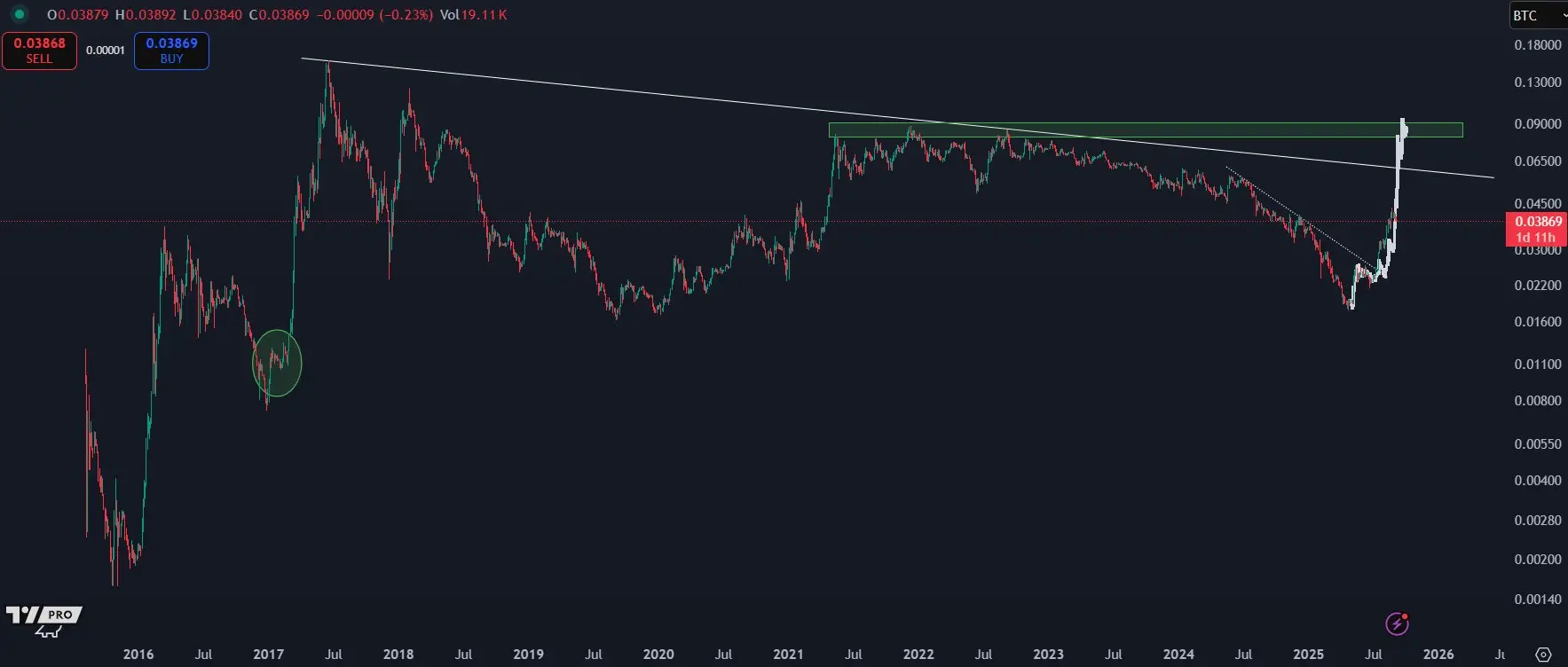This screenshot has height=667, width=1568.
Task: Click the 0.06500 price axis label
Action: pos(1538,161)
